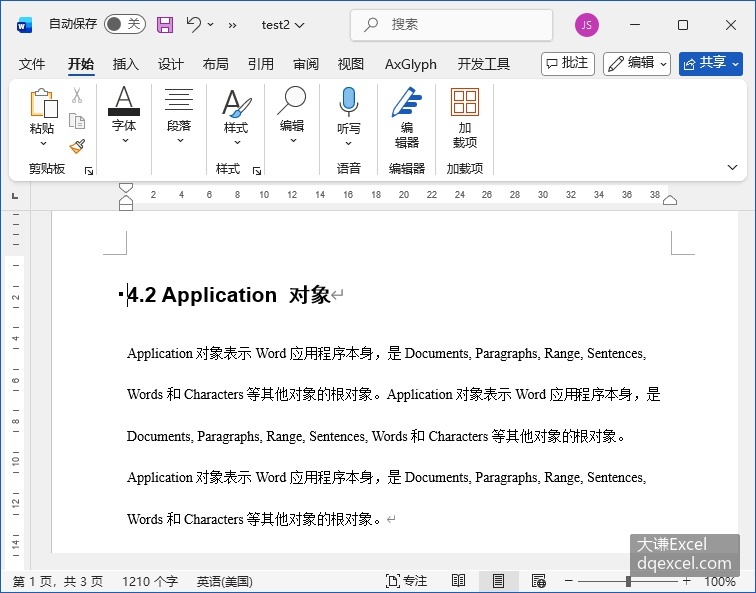Open the 段落 paragraph group
Viewport: 756px width, 593px height.
pyautogui.click(x=179, y=115)
